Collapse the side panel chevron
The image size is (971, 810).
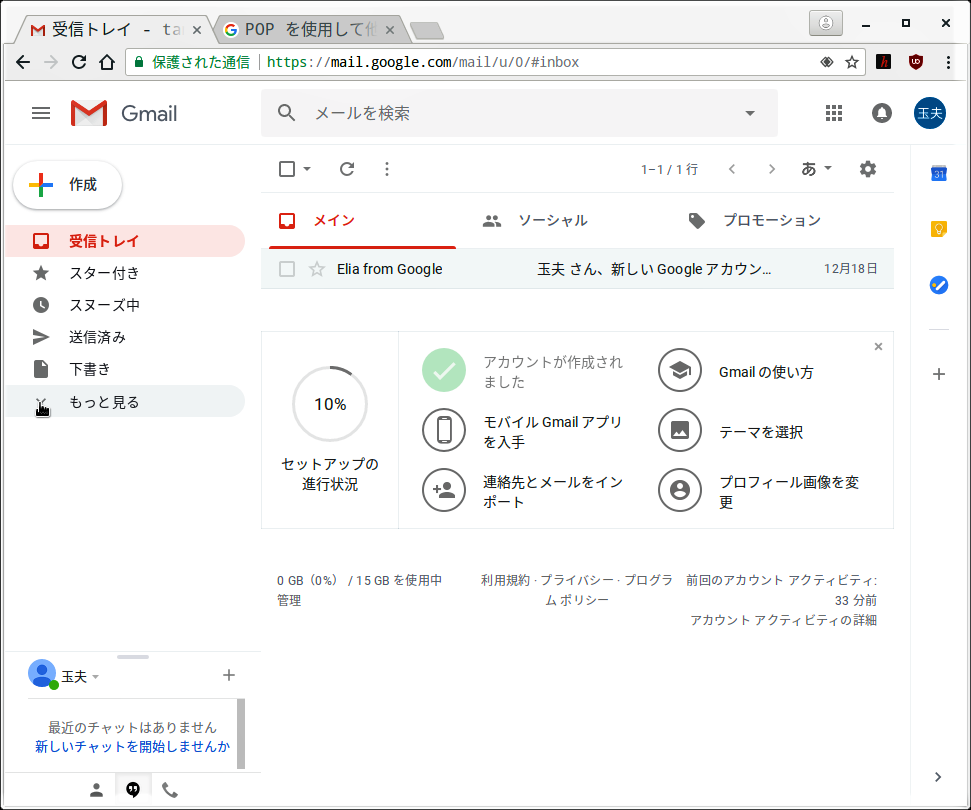(938, 777)
